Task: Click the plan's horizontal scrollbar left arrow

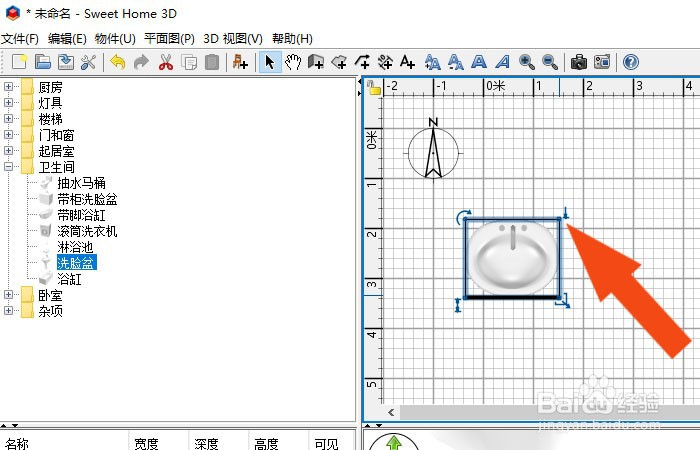Action: 391,412
